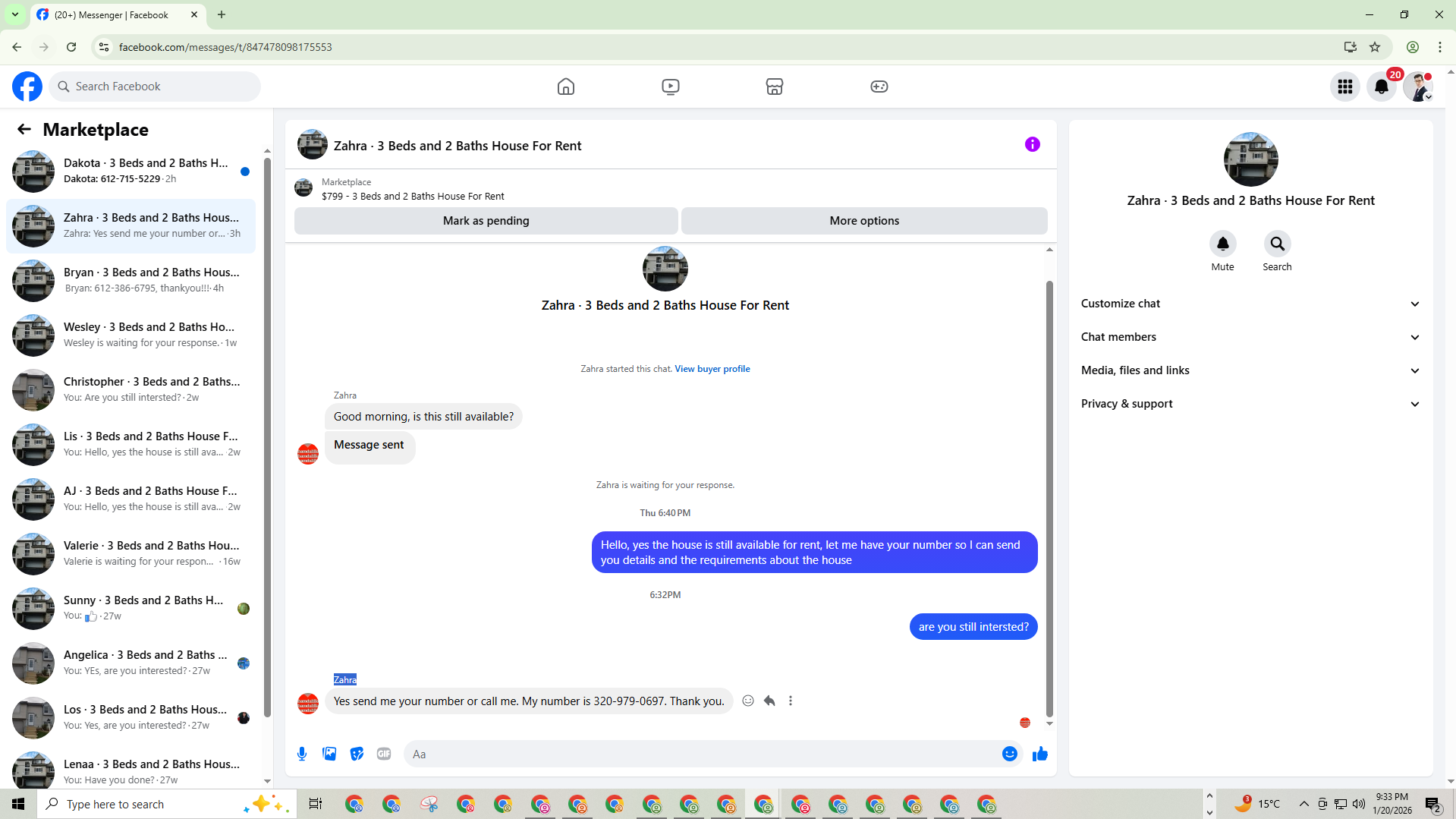Expand Media, files and links section
This screenshot has height=819, width=1456.
pyautogui.click(x=1250, y=370)
